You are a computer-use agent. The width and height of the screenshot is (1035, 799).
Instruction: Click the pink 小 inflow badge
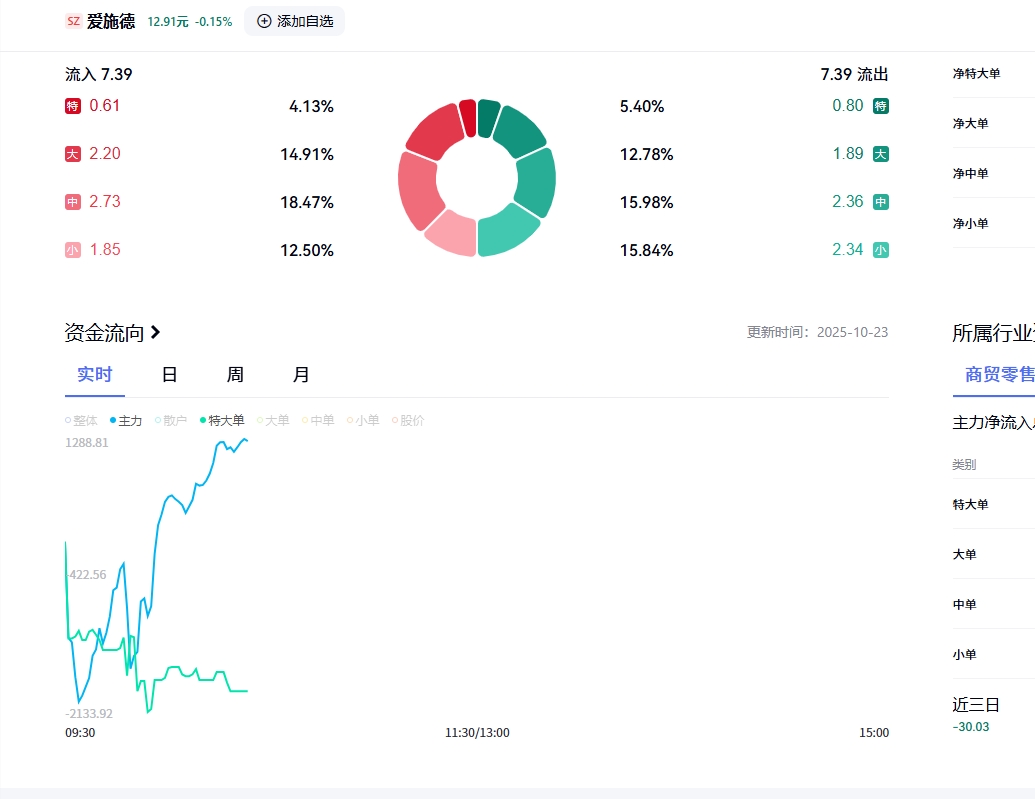click(x=73, y=250)
